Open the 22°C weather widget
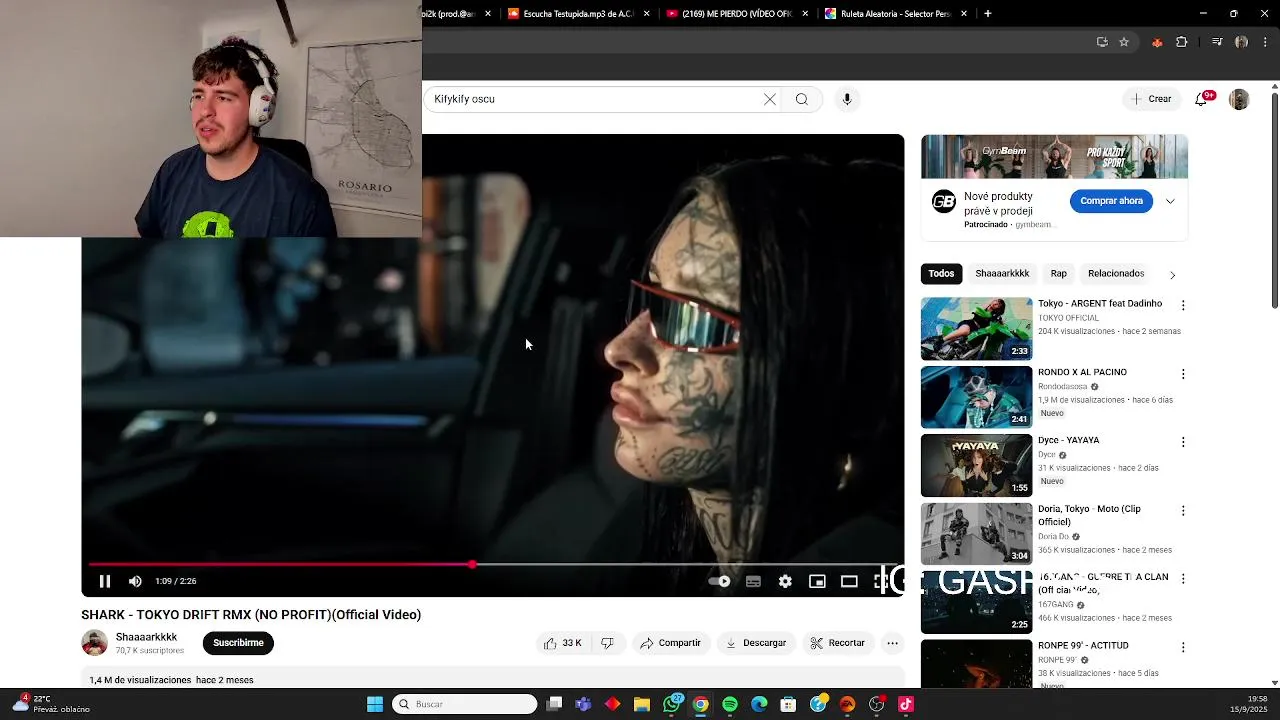The image size is (1280, 720). tap(50, 704)
